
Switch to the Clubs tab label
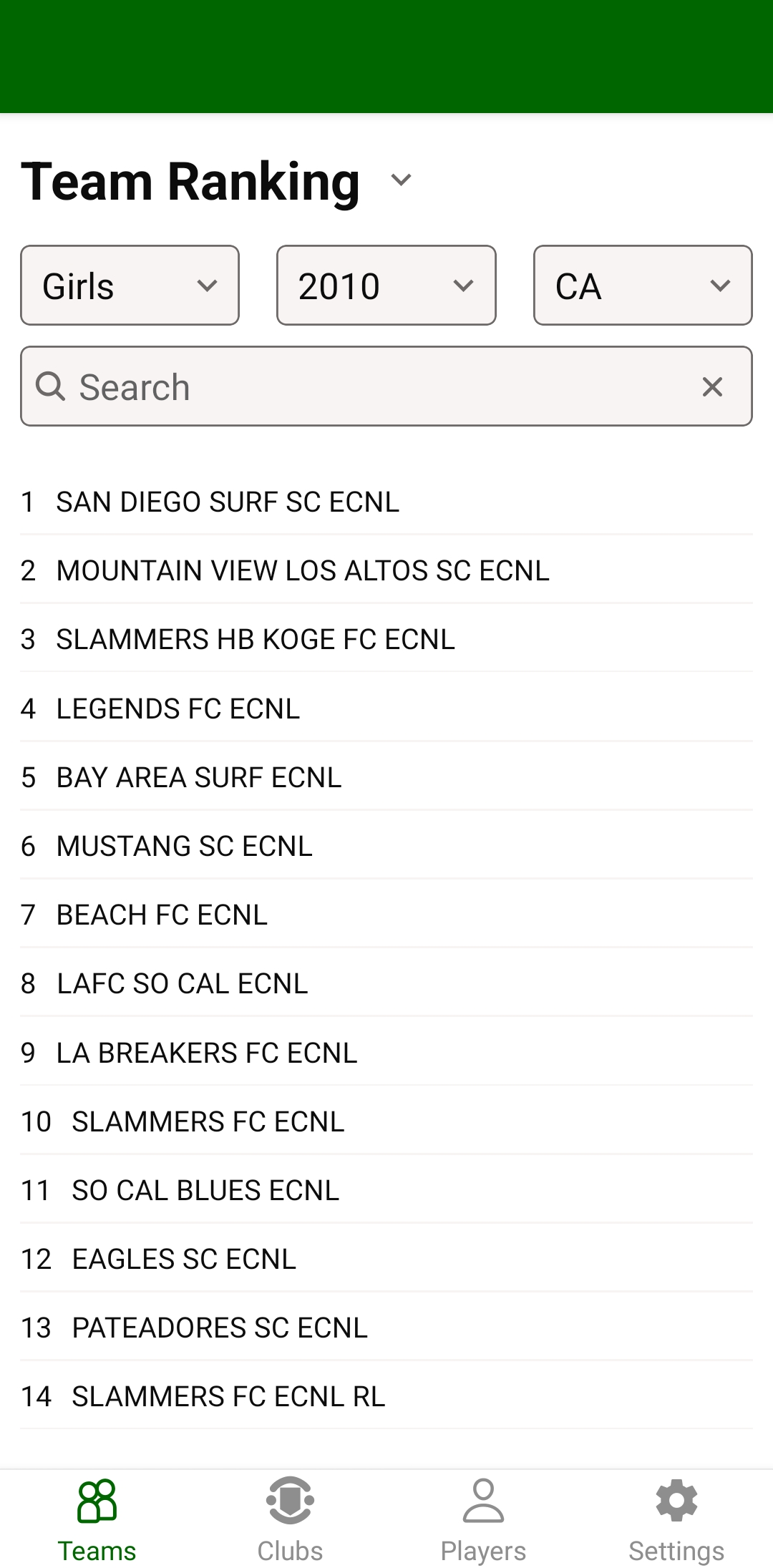coord(290,1551)
